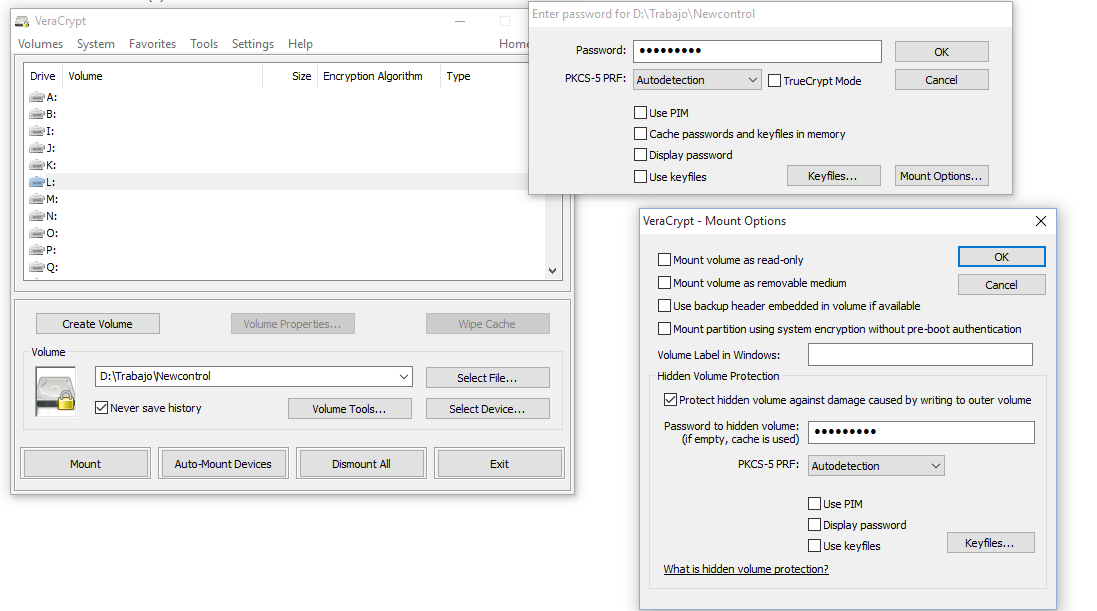This screenshot has width=1097, height=611.
Task: Click Create Volume button
Action: click(98, 324)
